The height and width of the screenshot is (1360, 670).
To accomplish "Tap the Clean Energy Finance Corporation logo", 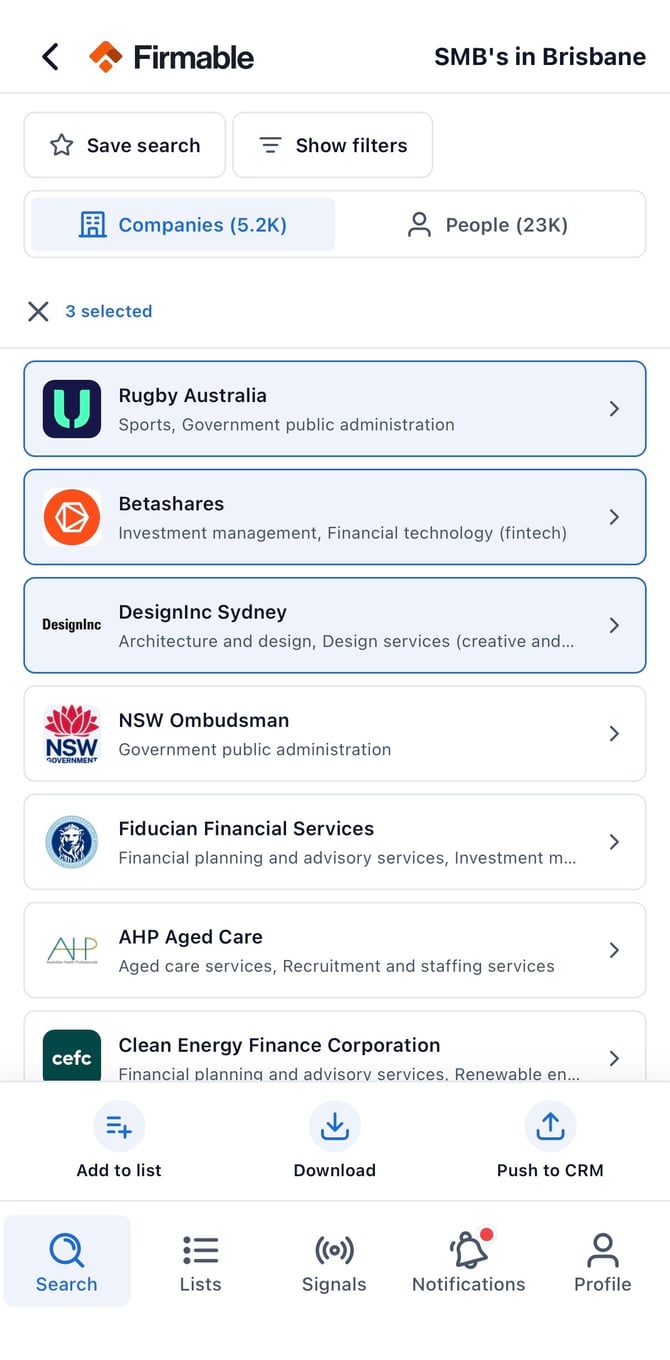I will [72, 1055].
